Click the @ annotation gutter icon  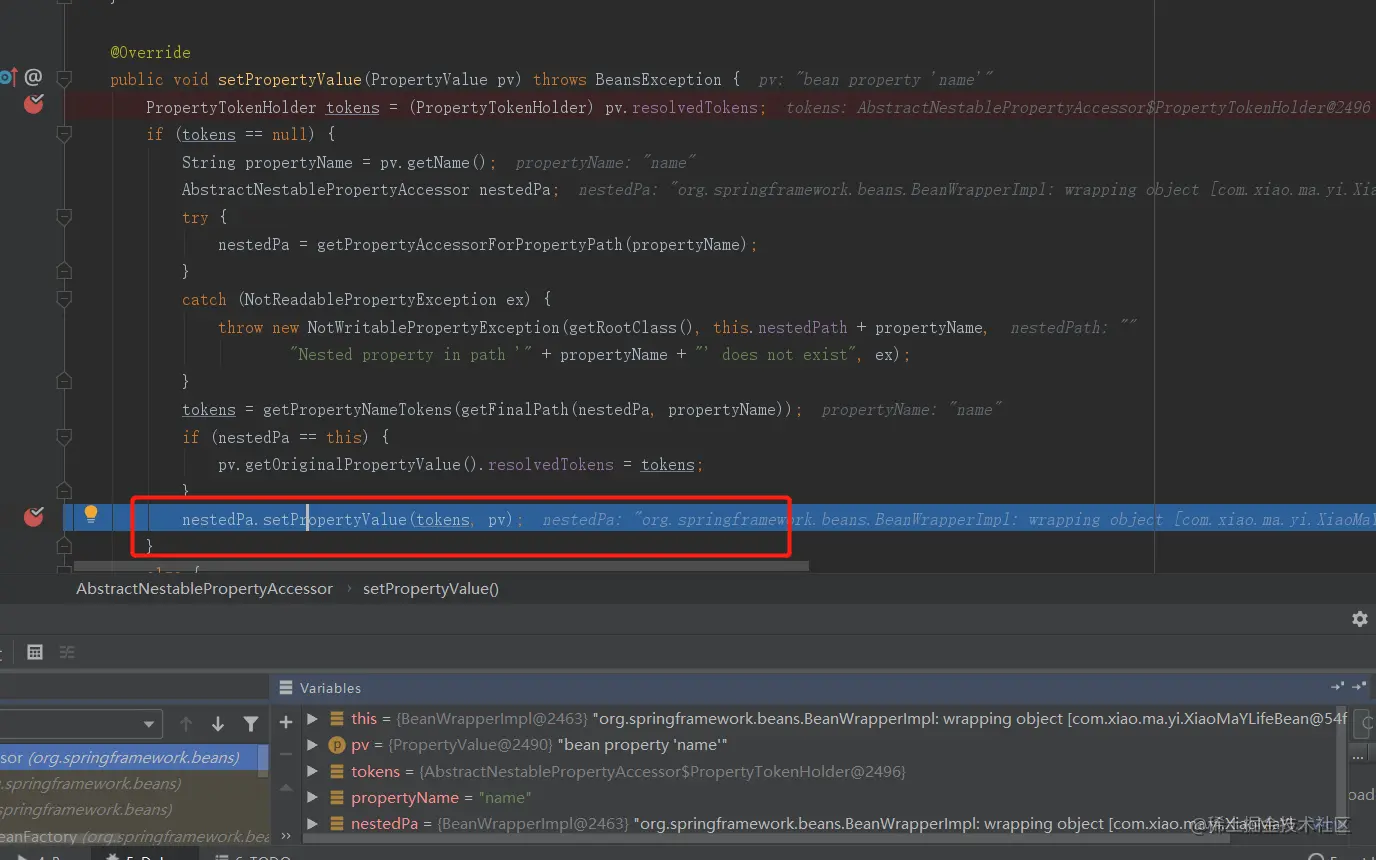(33, 77)
